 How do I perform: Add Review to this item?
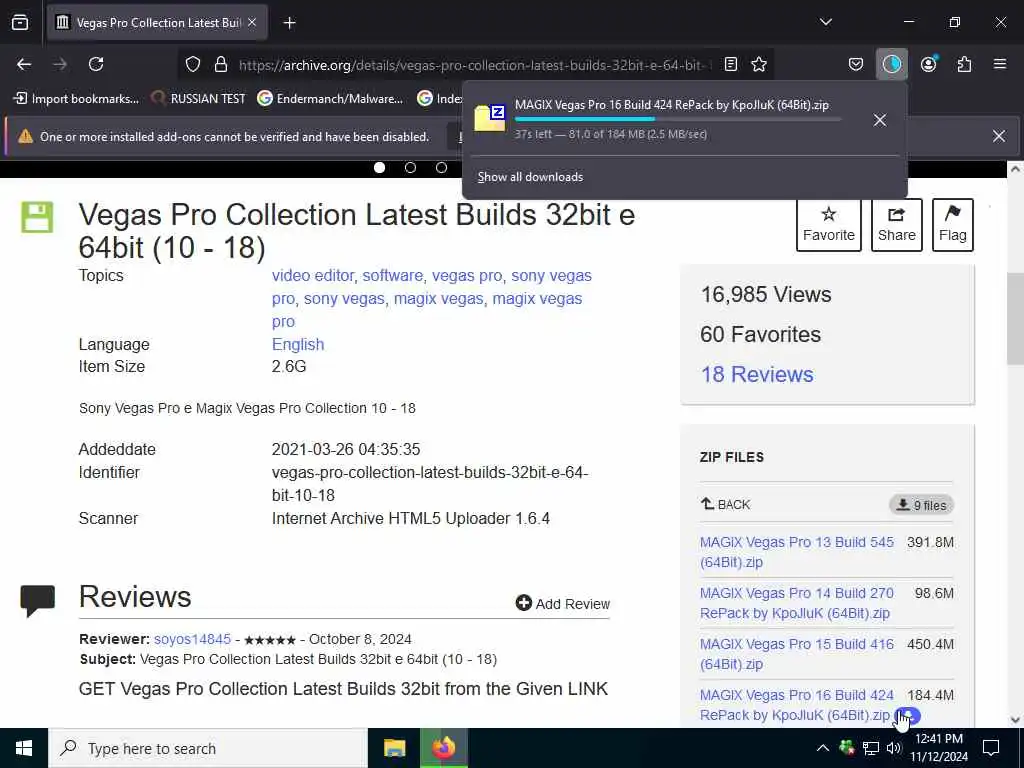[x=563, y=603]
